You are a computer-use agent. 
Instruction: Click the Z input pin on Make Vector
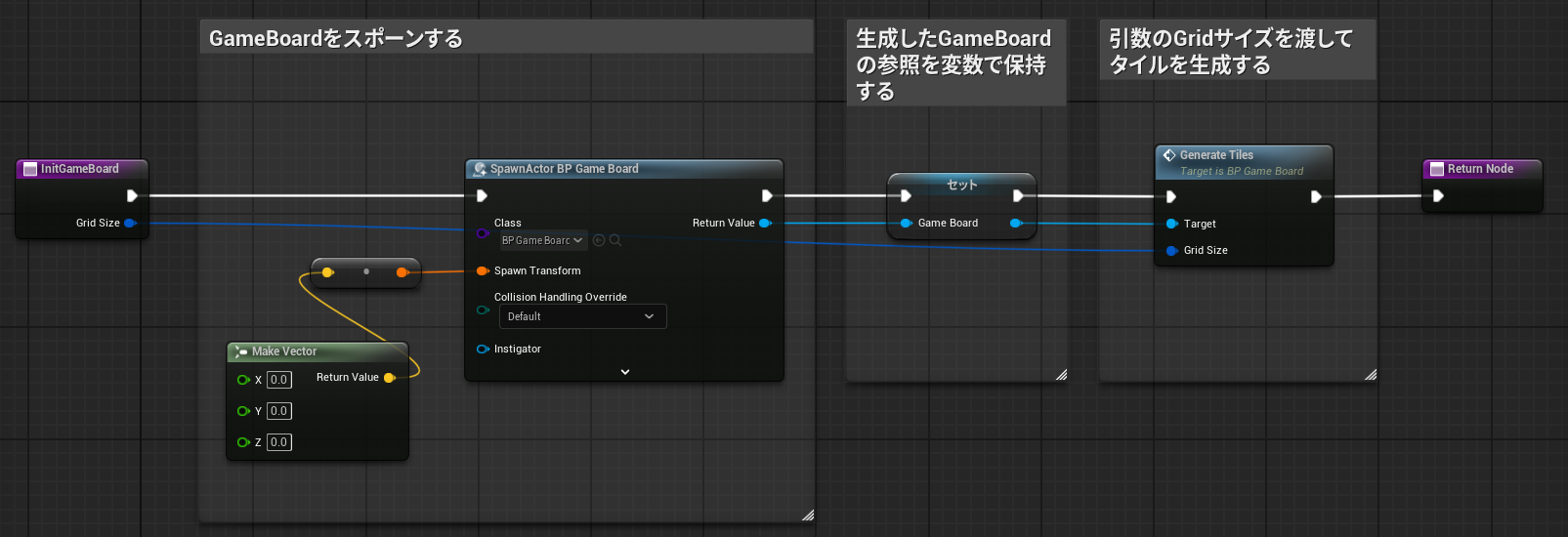243,442
